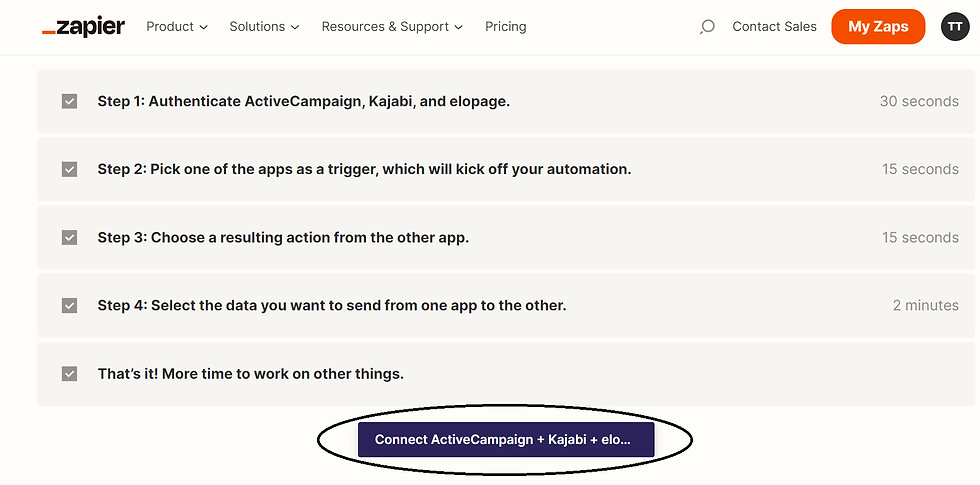Expand the Product dropdown menu
This screenshot has width=980, height=485.
pyautogui.click(x=177, y=27)
